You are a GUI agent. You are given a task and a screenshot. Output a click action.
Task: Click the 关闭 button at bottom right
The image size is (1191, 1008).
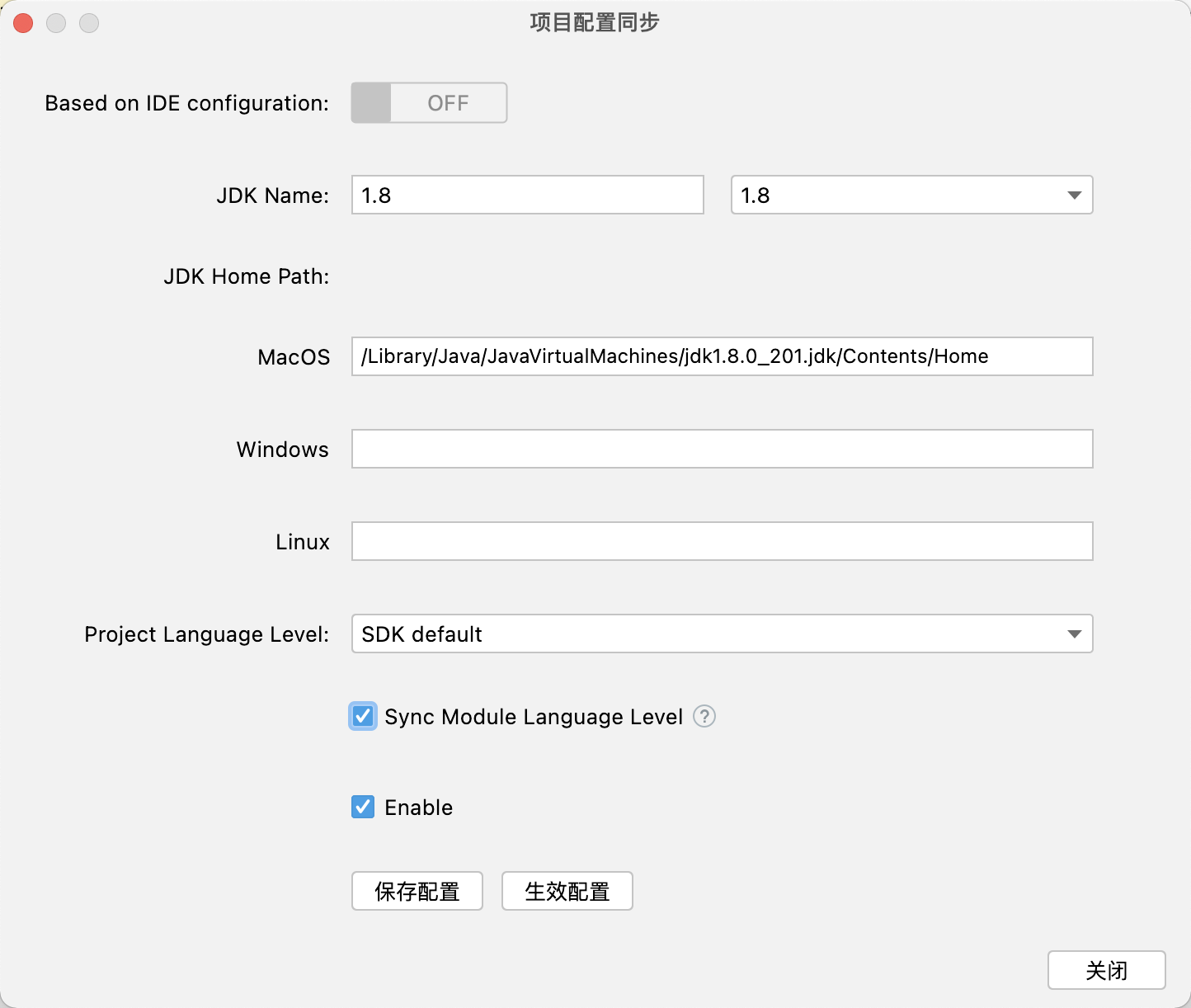pos(1106,970)
